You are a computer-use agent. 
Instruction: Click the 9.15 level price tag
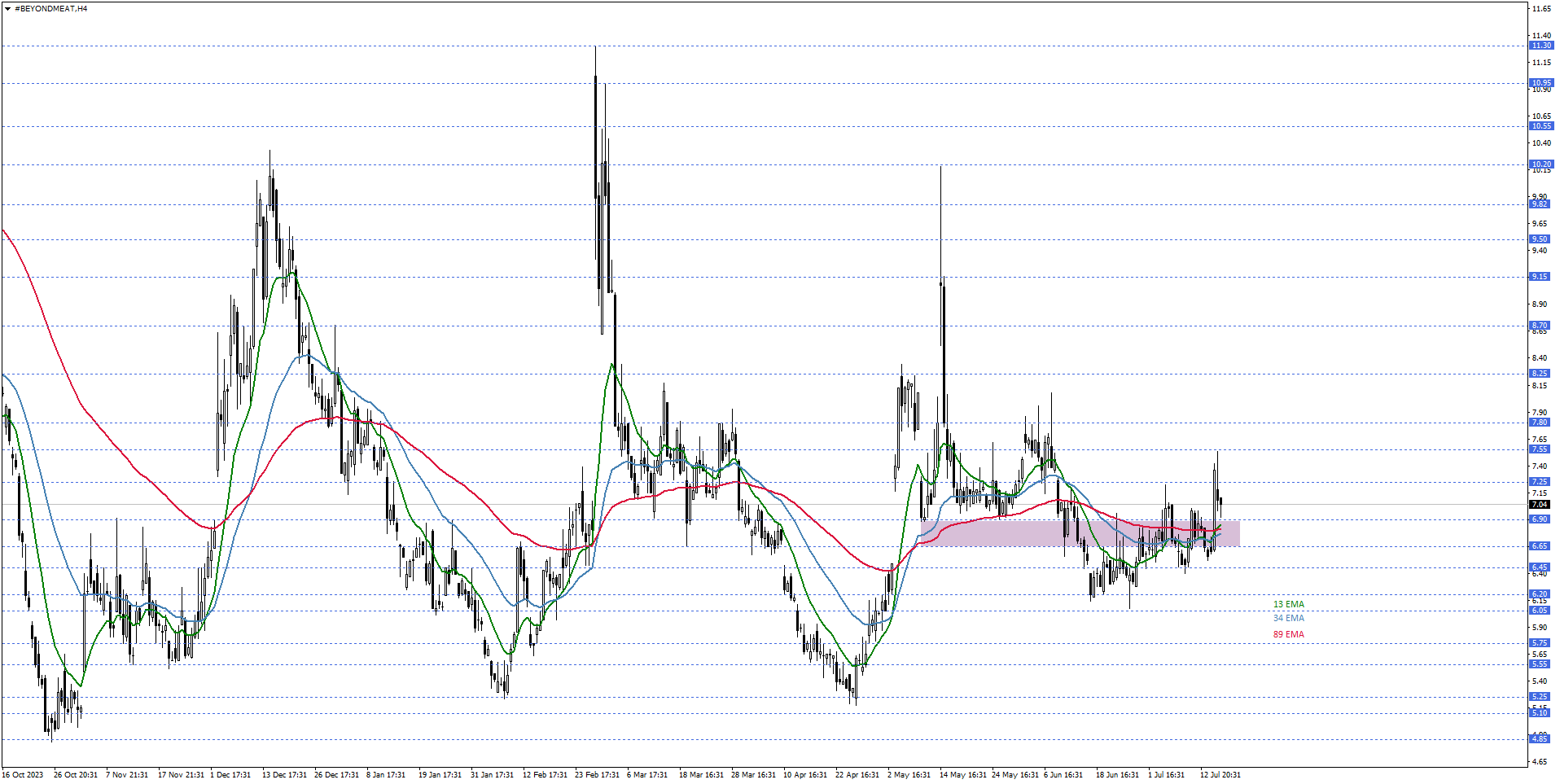coord(1540,277)
